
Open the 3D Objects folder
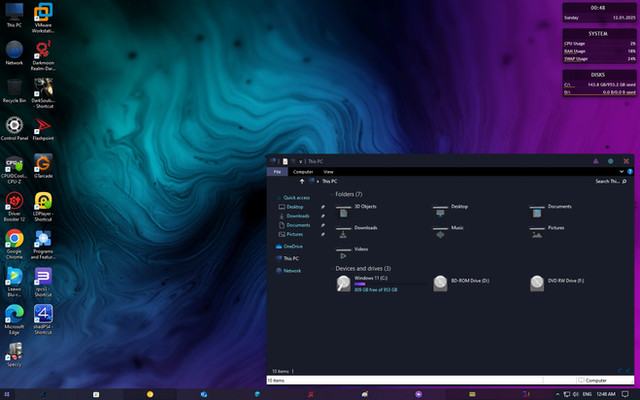pos(356,211)
